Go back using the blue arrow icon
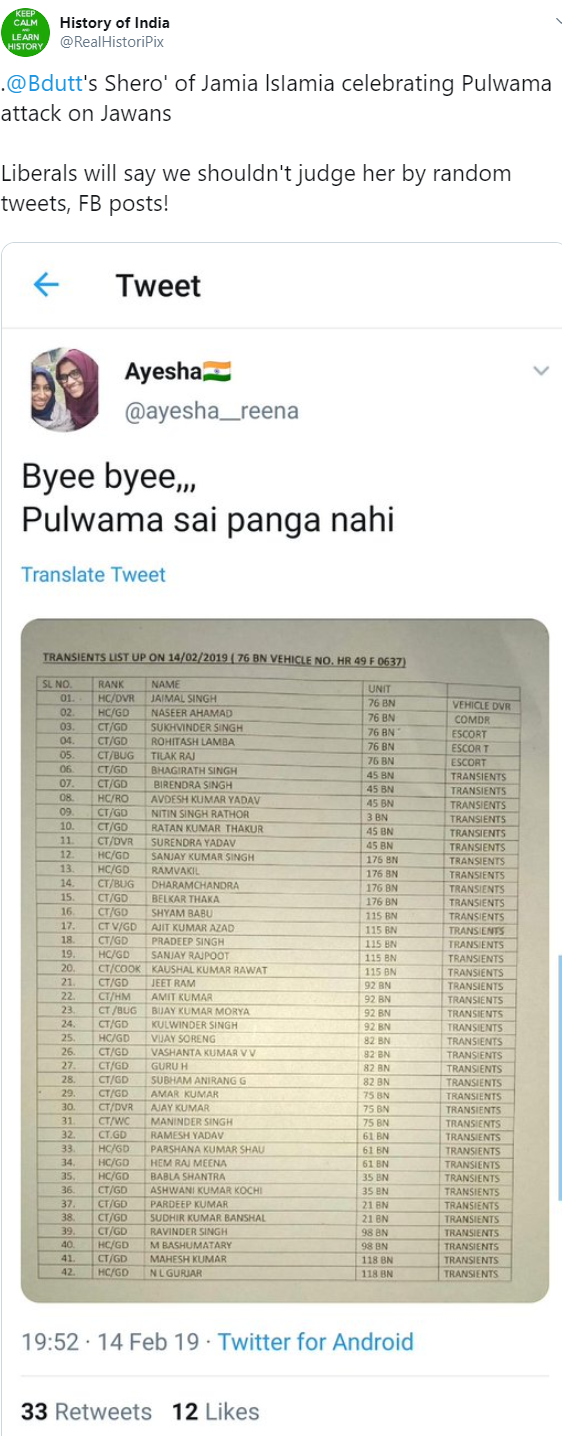The height and width of the screenshot is (1436, 562). coord(46,285)
